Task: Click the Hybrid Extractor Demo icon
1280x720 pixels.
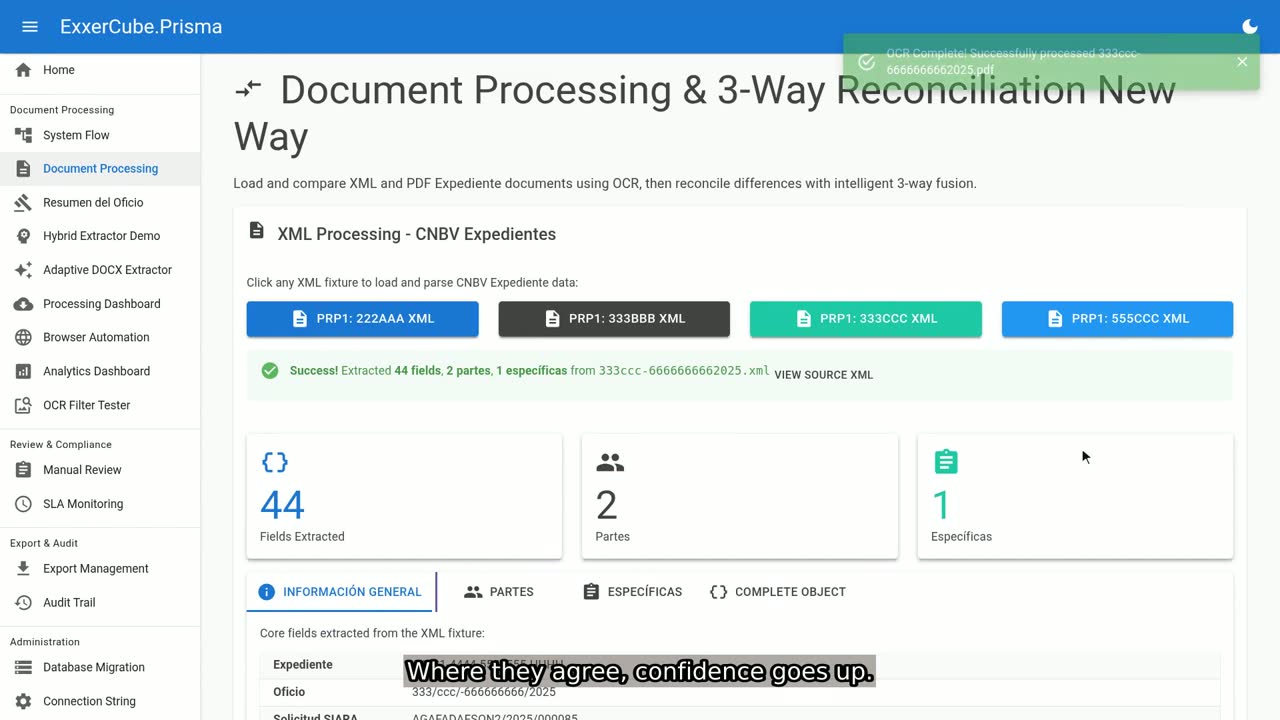Action: click(23, 236)
